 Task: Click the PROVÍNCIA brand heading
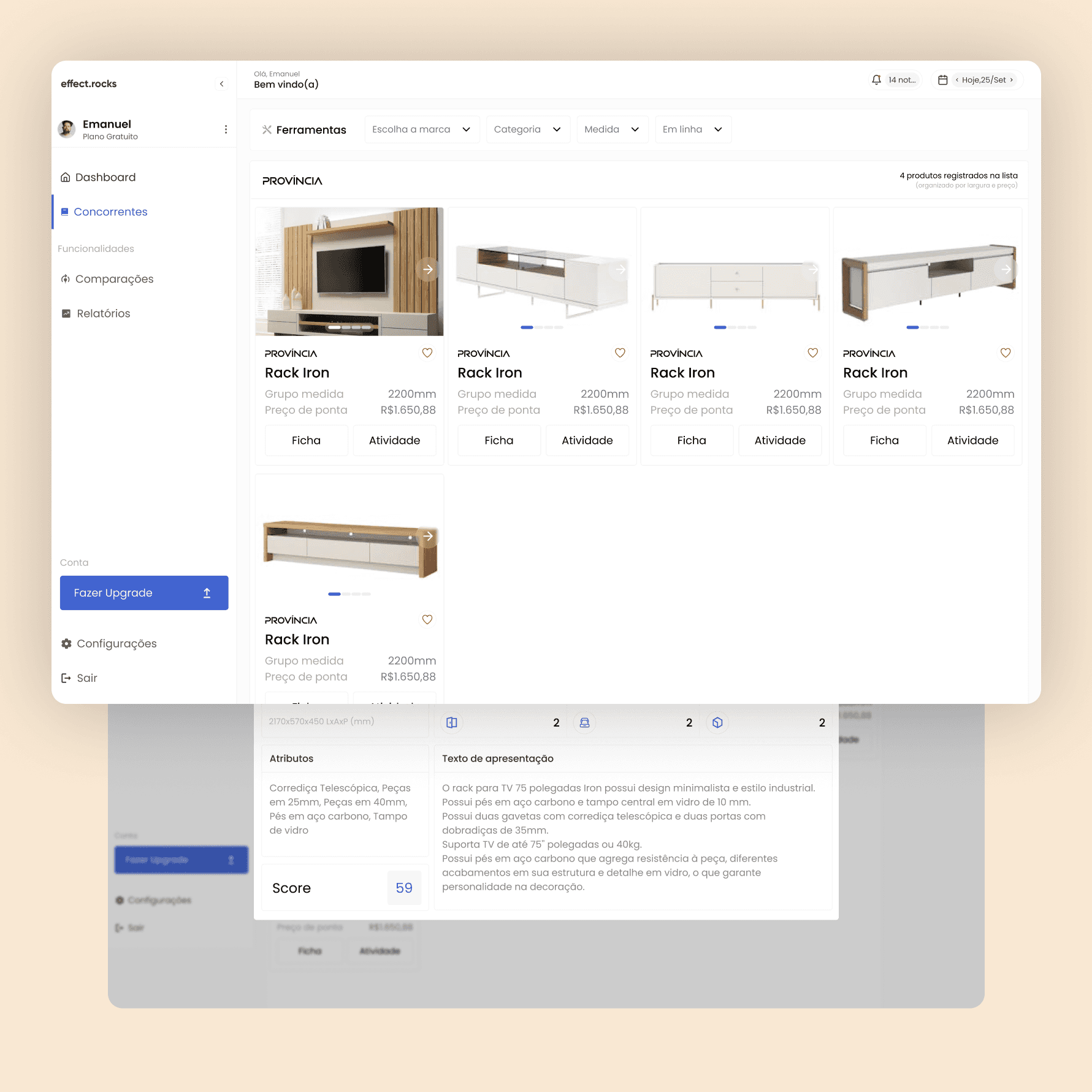click(x=292, y=181)
